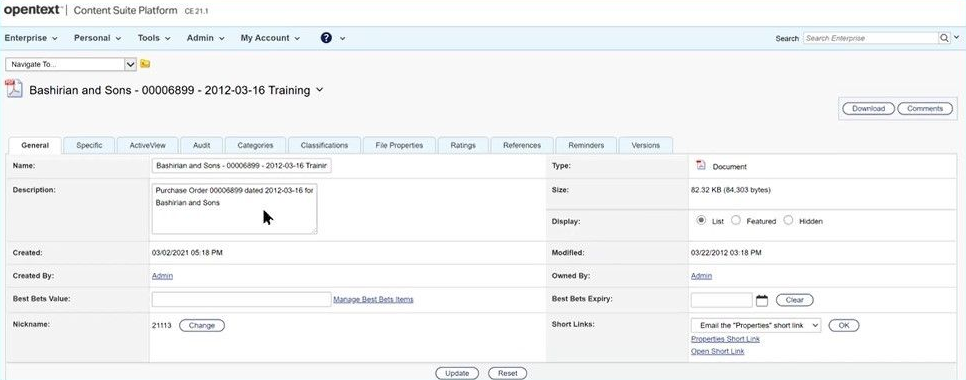This screenshot has height=380, width=966.
Task: Select the Featured display radio button
Action: coord(736,220)
